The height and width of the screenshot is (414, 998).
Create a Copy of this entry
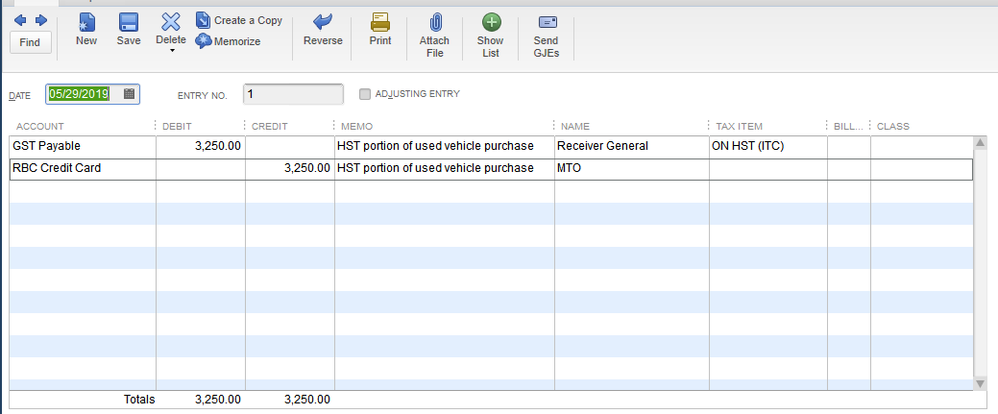[239, 20]
